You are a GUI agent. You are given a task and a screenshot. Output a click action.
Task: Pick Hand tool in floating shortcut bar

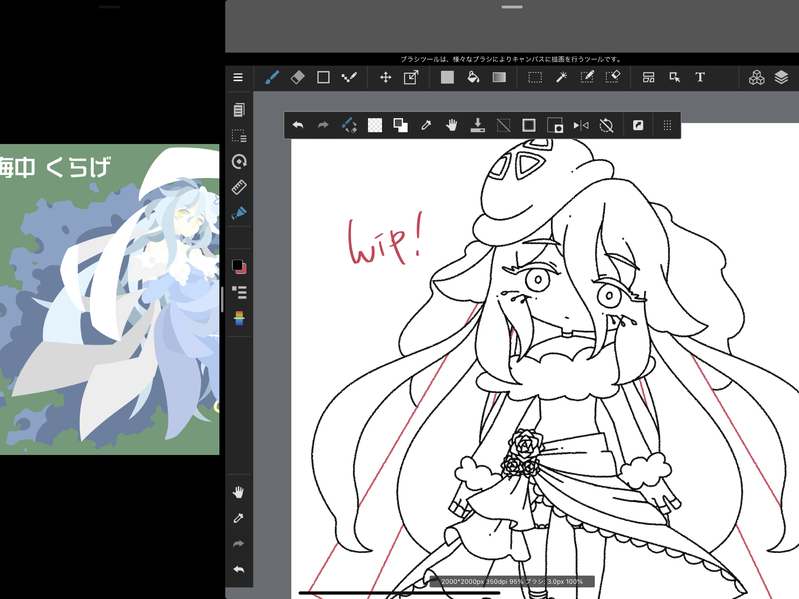(451, 125)
